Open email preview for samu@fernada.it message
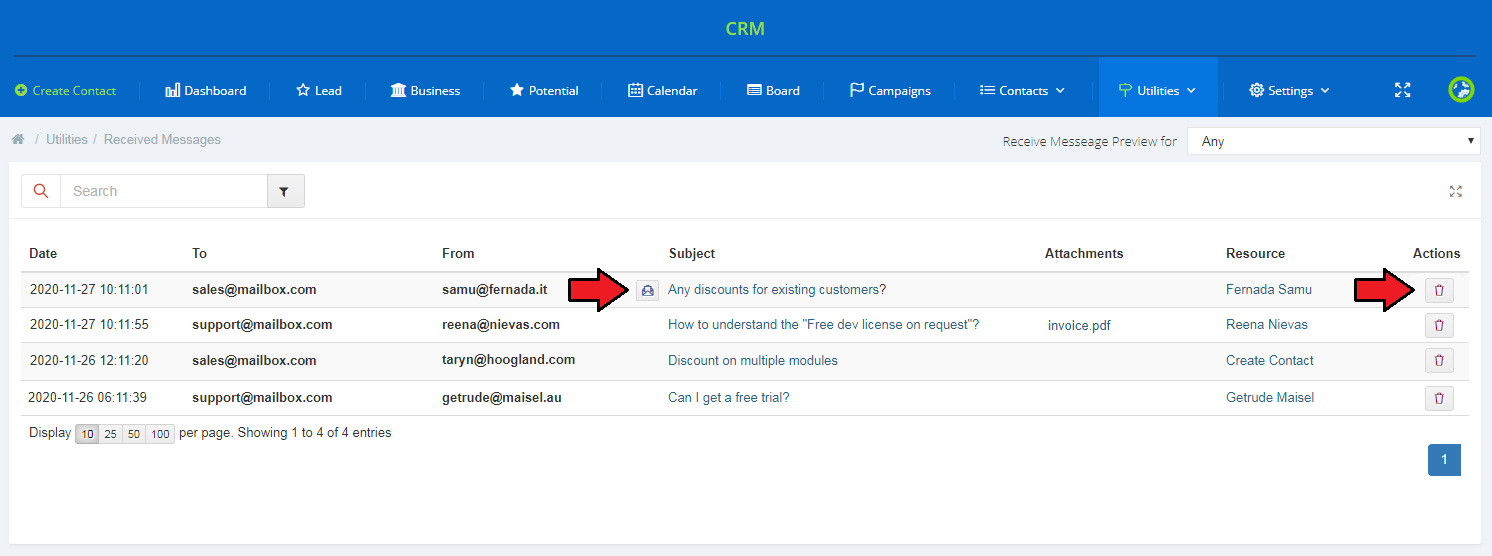 pyautogui.click(x=647, y=290)
